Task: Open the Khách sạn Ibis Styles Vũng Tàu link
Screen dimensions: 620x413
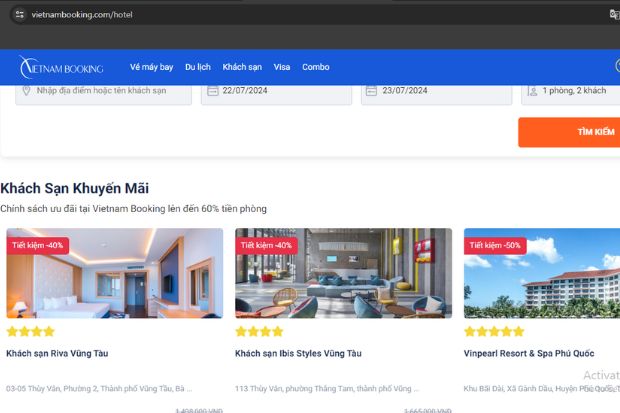Action: tap(298, 353)
